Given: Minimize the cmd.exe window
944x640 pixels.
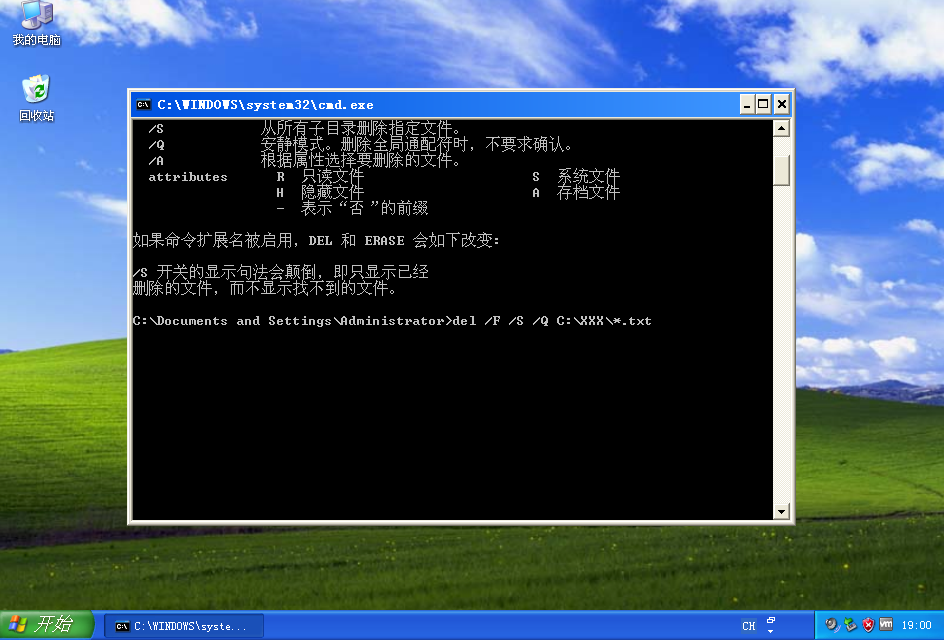Looking at the screenshot, I should tap(747, 104).
